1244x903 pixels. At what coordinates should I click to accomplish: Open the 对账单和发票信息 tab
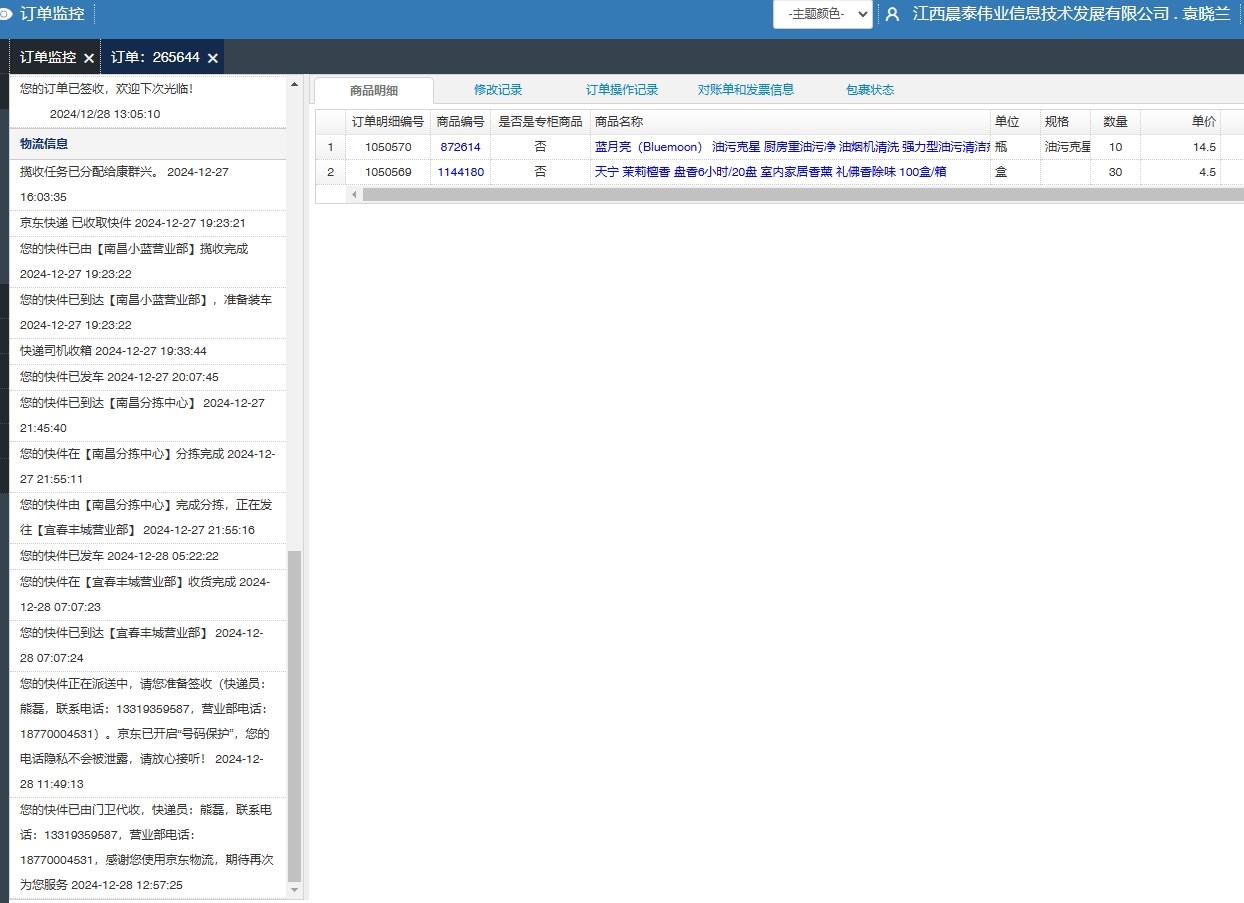click(x=746, y=90)
